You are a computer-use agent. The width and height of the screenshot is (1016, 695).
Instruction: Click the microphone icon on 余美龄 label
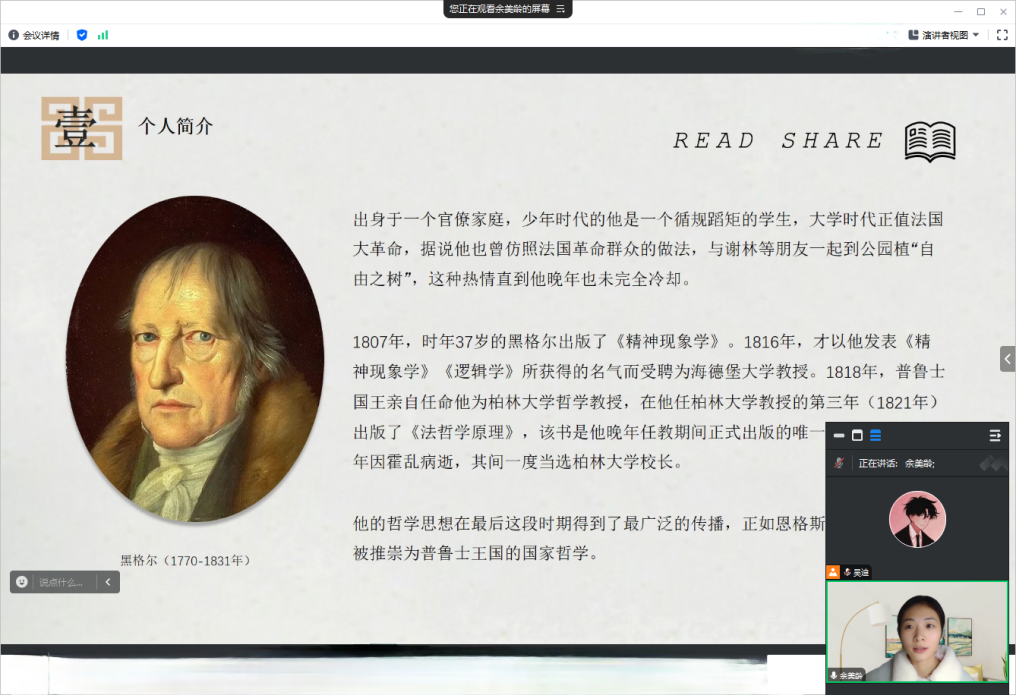point(834,675)
